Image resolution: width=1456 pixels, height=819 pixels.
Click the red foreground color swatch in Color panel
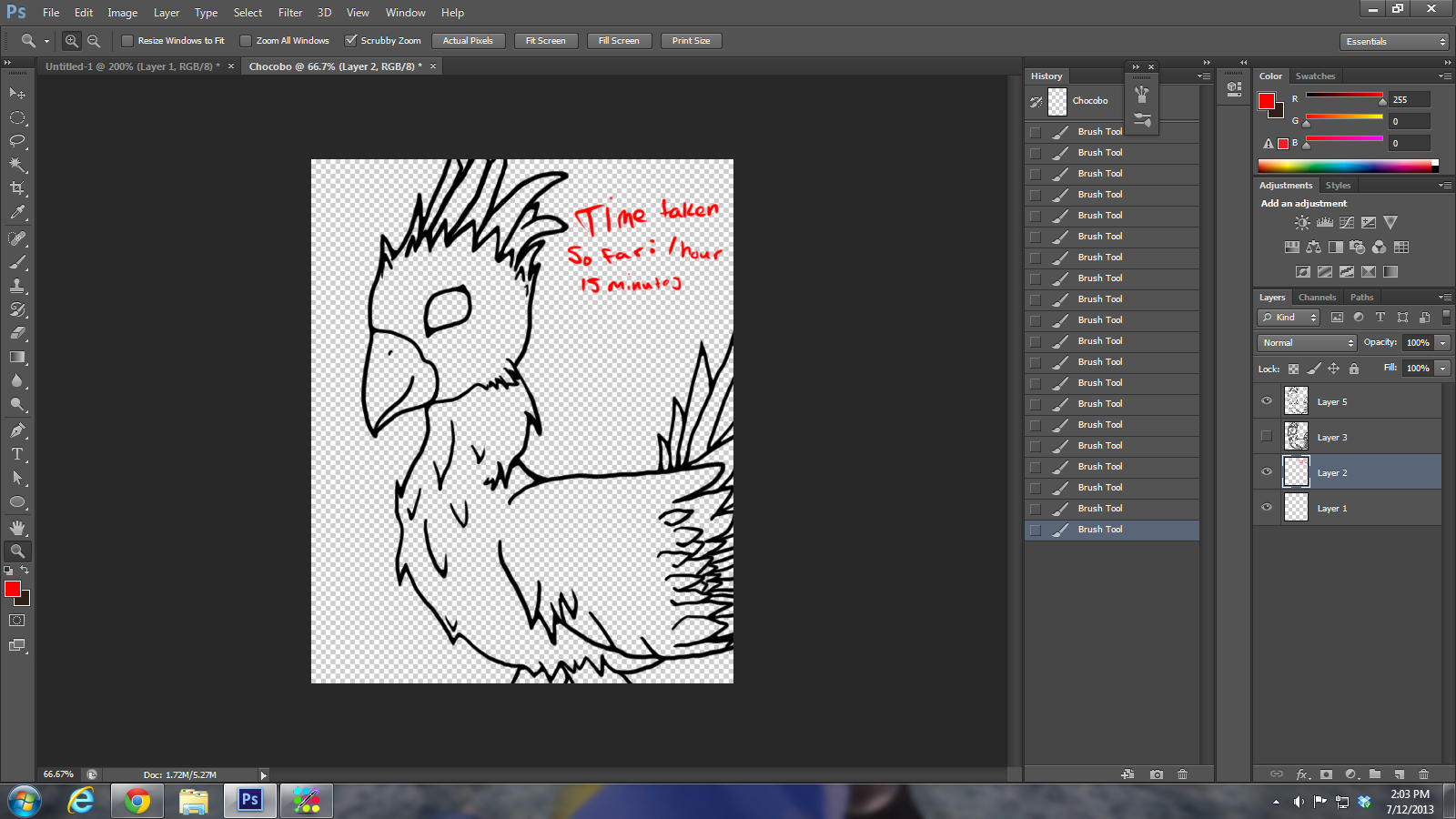(x=1267, y=101)
